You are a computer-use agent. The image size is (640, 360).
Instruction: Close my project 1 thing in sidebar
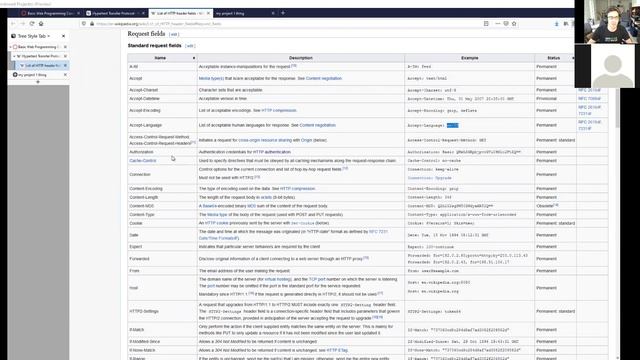coord(65,75)
